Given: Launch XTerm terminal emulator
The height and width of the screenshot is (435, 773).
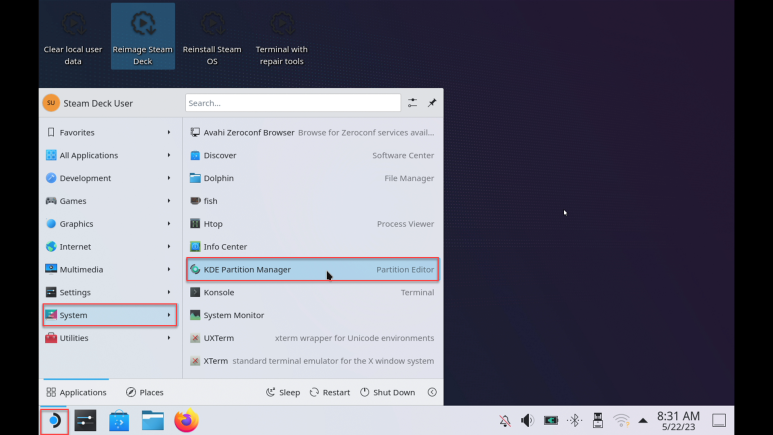Looking at the screenshot, I should pos(313,361).
